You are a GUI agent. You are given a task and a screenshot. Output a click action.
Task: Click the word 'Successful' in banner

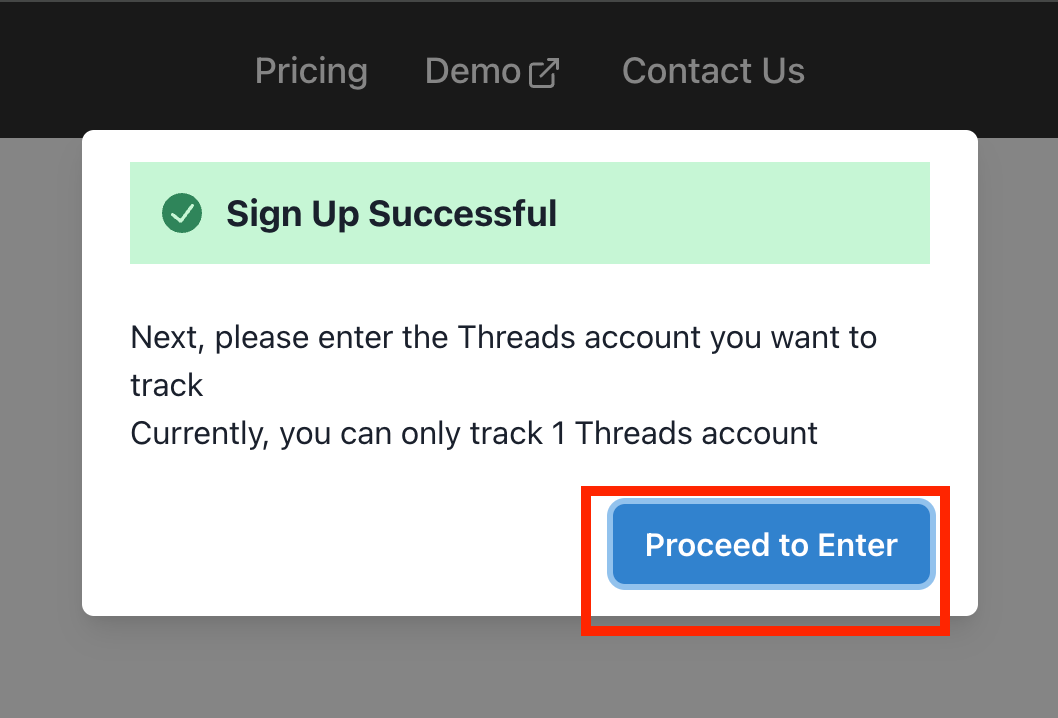point(463,214)
